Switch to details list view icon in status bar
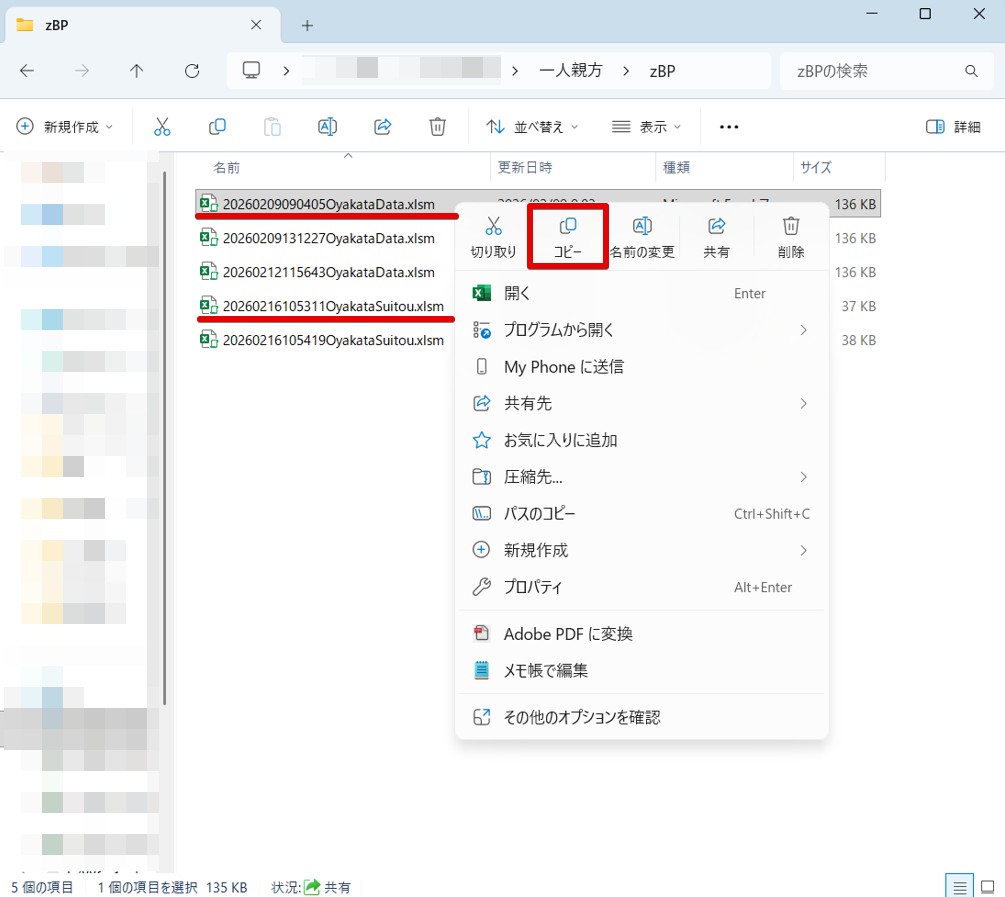Screen dimensions: 1005x897 [x=959, y=886]
